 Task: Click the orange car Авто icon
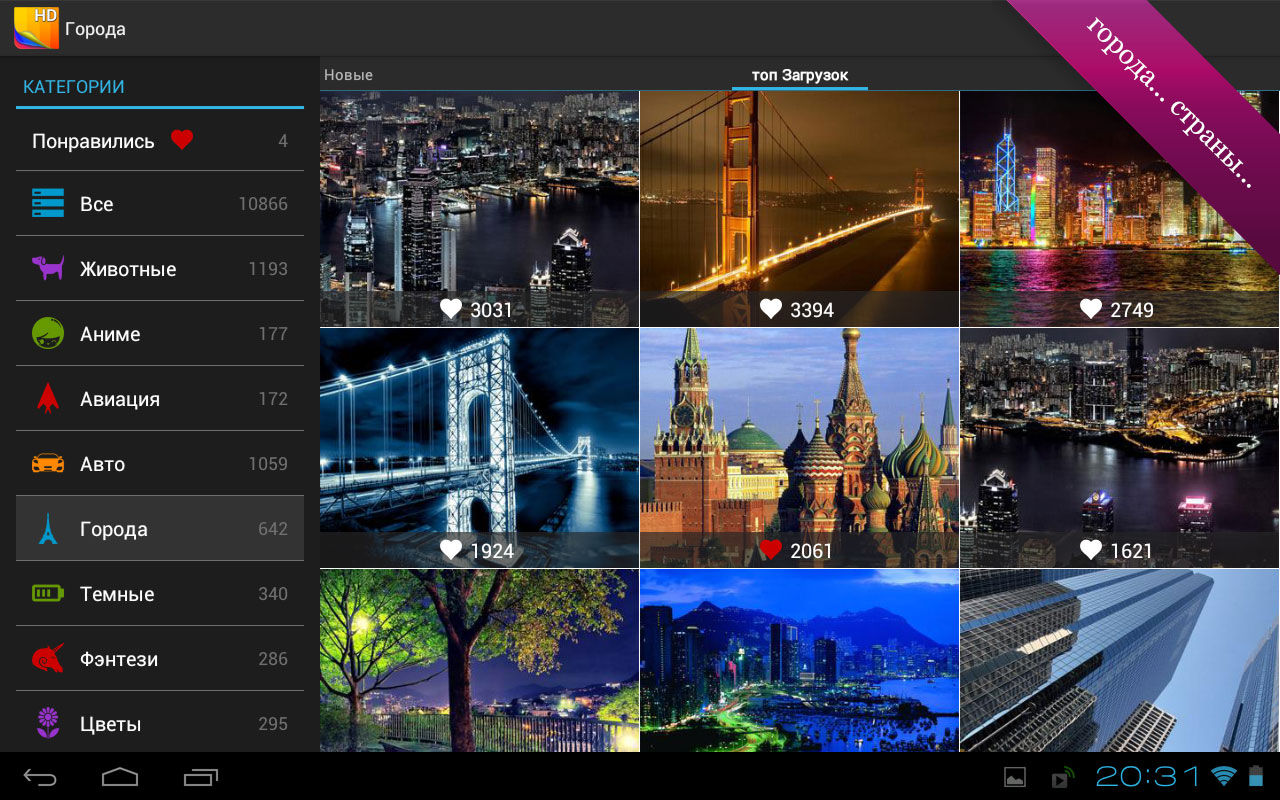pyautogui.click(x=48, y=463)
